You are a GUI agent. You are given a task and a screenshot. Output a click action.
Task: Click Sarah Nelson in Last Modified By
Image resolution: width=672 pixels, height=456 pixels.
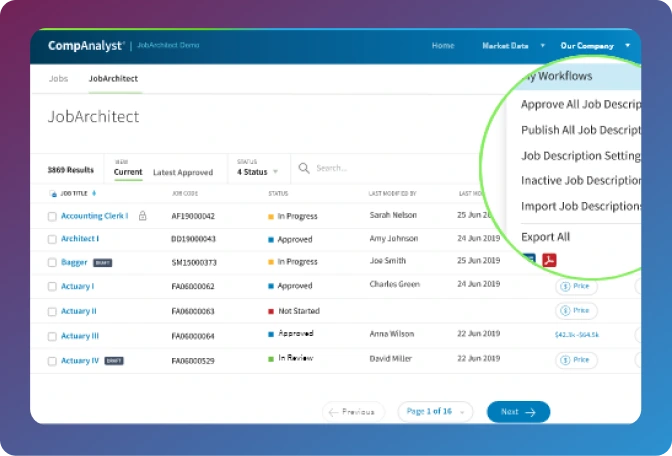[393, 215]
